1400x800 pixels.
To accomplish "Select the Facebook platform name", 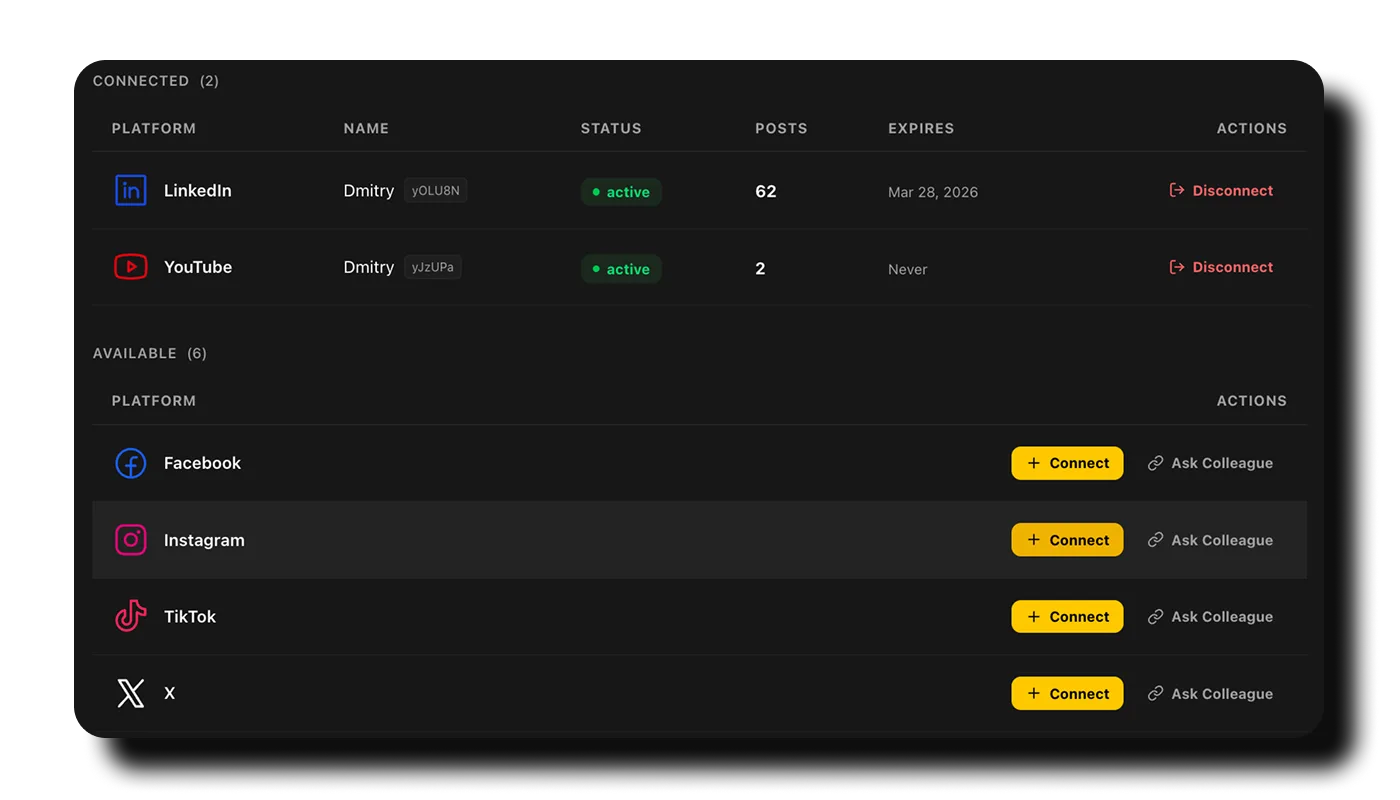I will click(x=203, y=463).
